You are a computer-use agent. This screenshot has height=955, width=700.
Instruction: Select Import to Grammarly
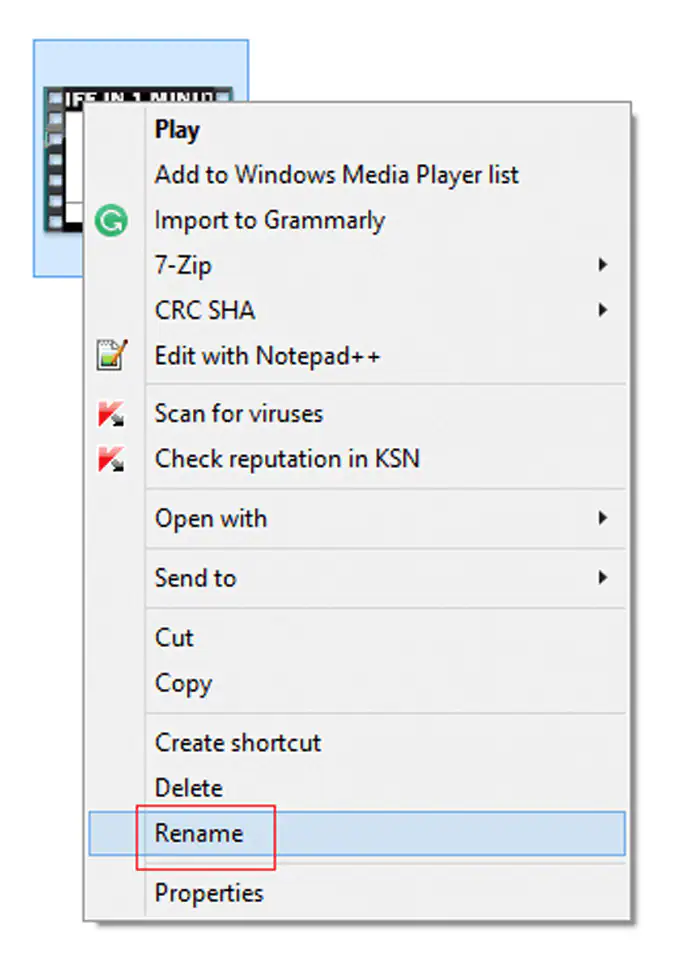269,220
